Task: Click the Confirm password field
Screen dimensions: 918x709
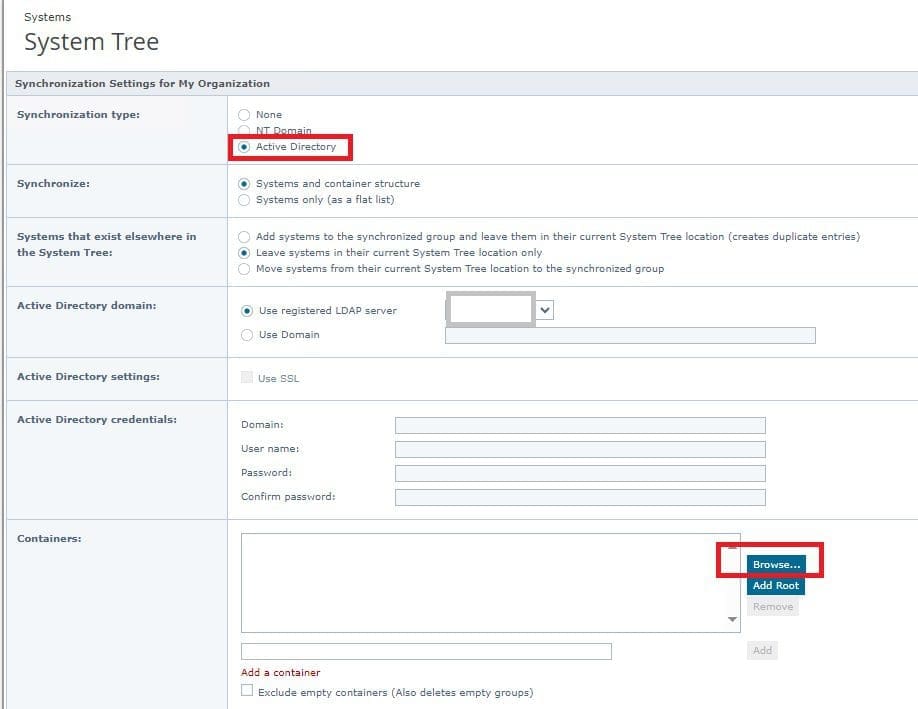Action: (x=580, y=498)
